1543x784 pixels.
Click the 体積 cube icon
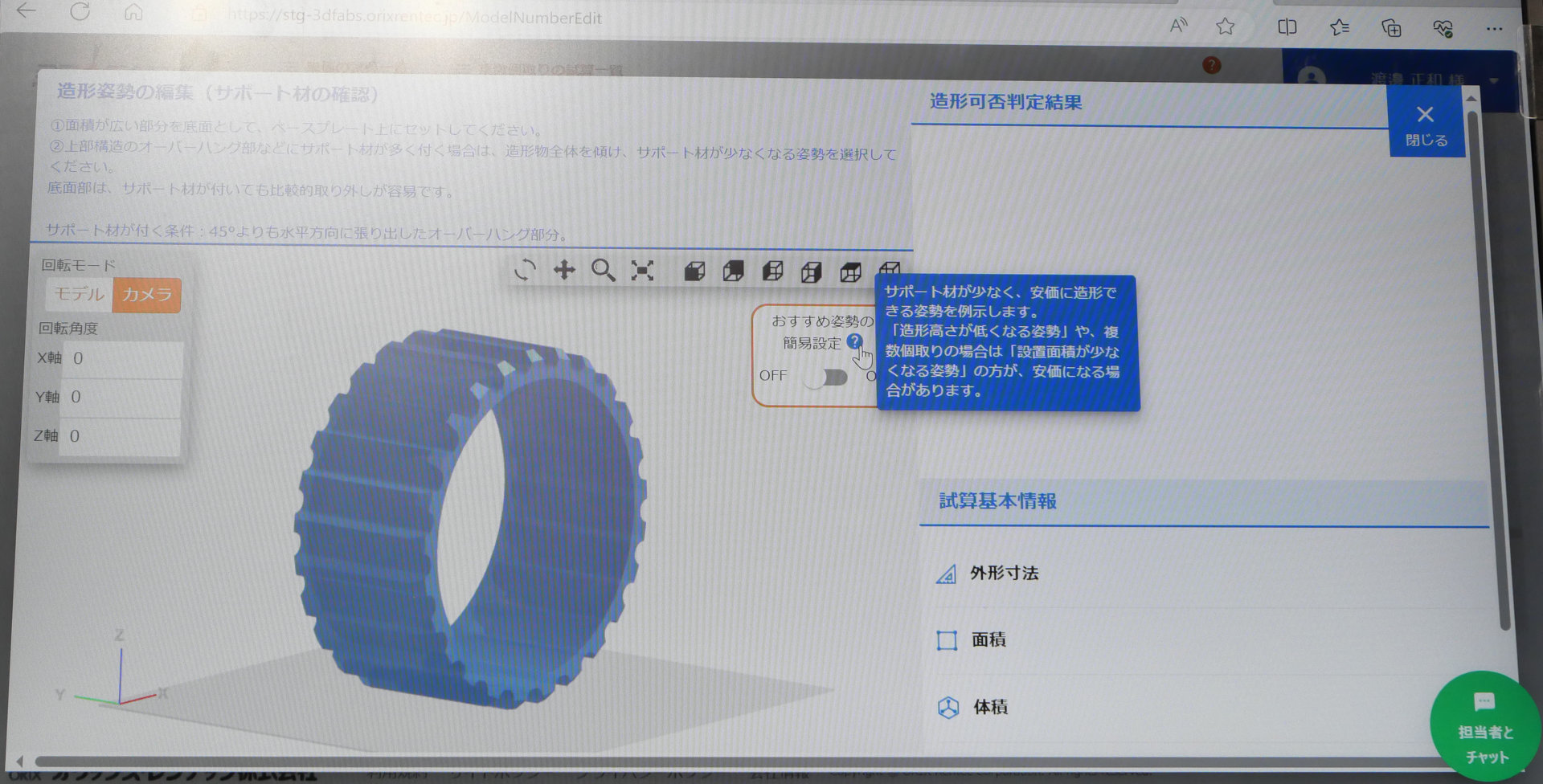948,708
